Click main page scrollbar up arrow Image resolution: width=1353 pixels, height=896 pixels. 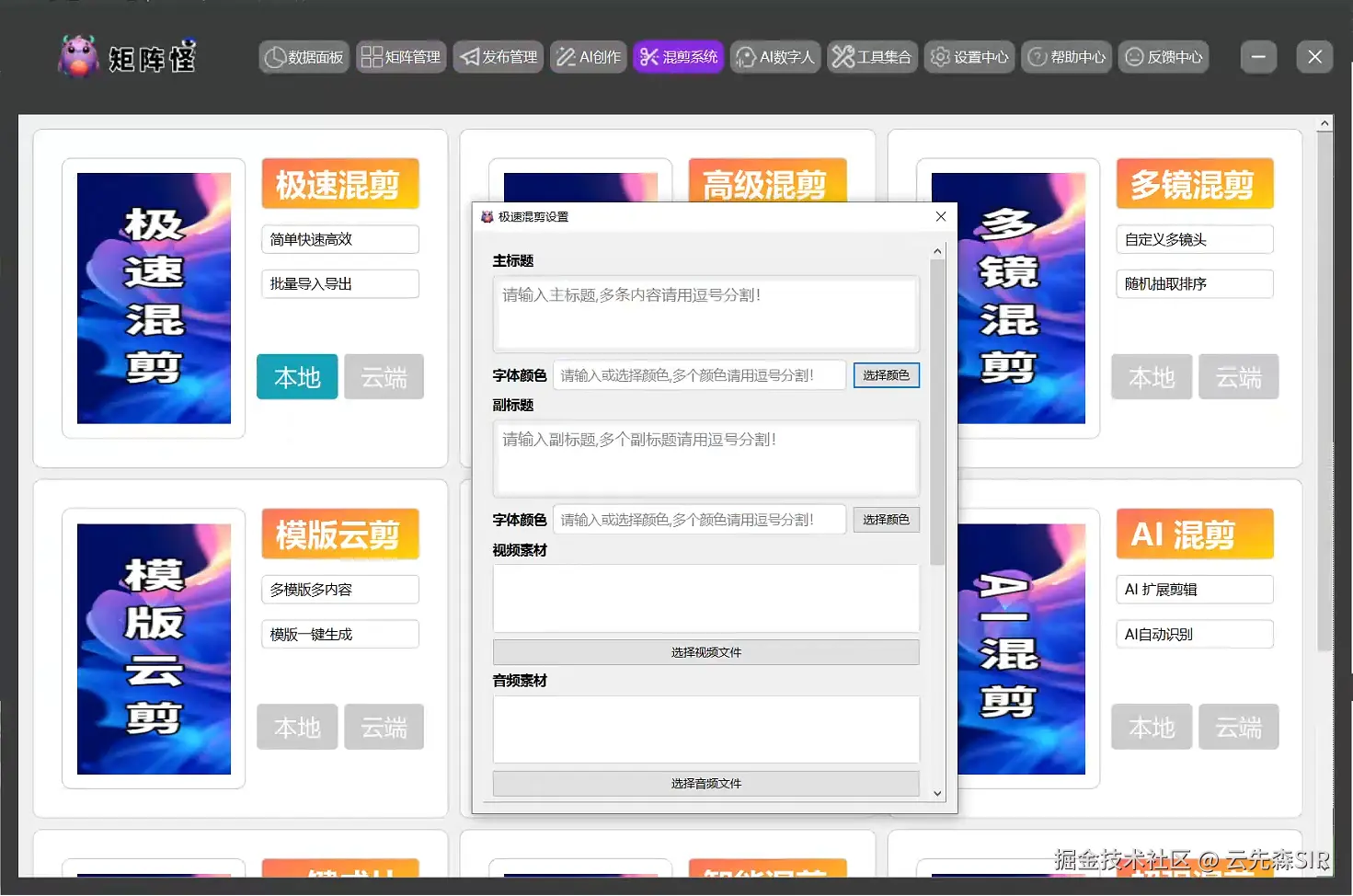[1324, 123]
